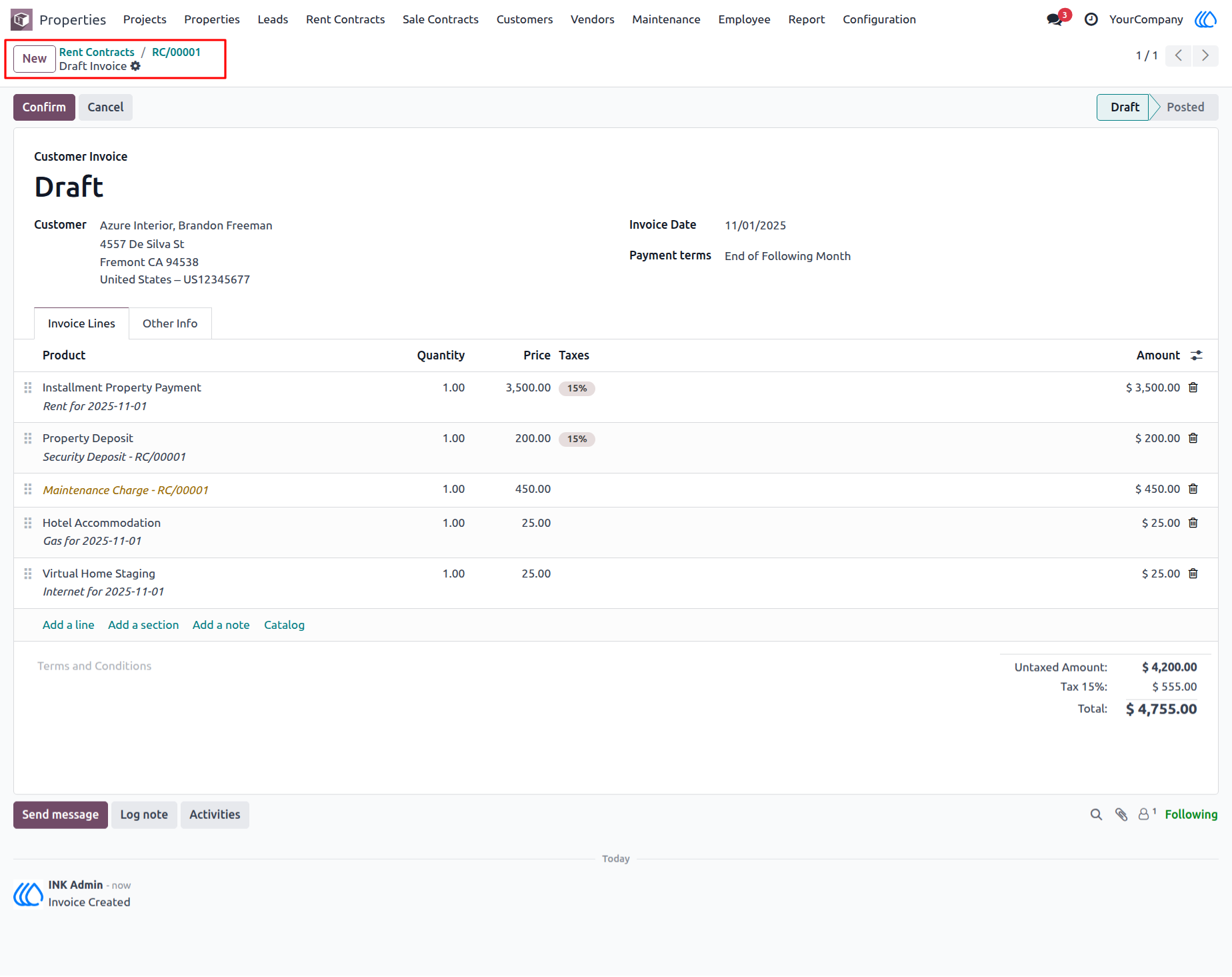
Task: Go to the previous record arrow
Action: 1178,55
